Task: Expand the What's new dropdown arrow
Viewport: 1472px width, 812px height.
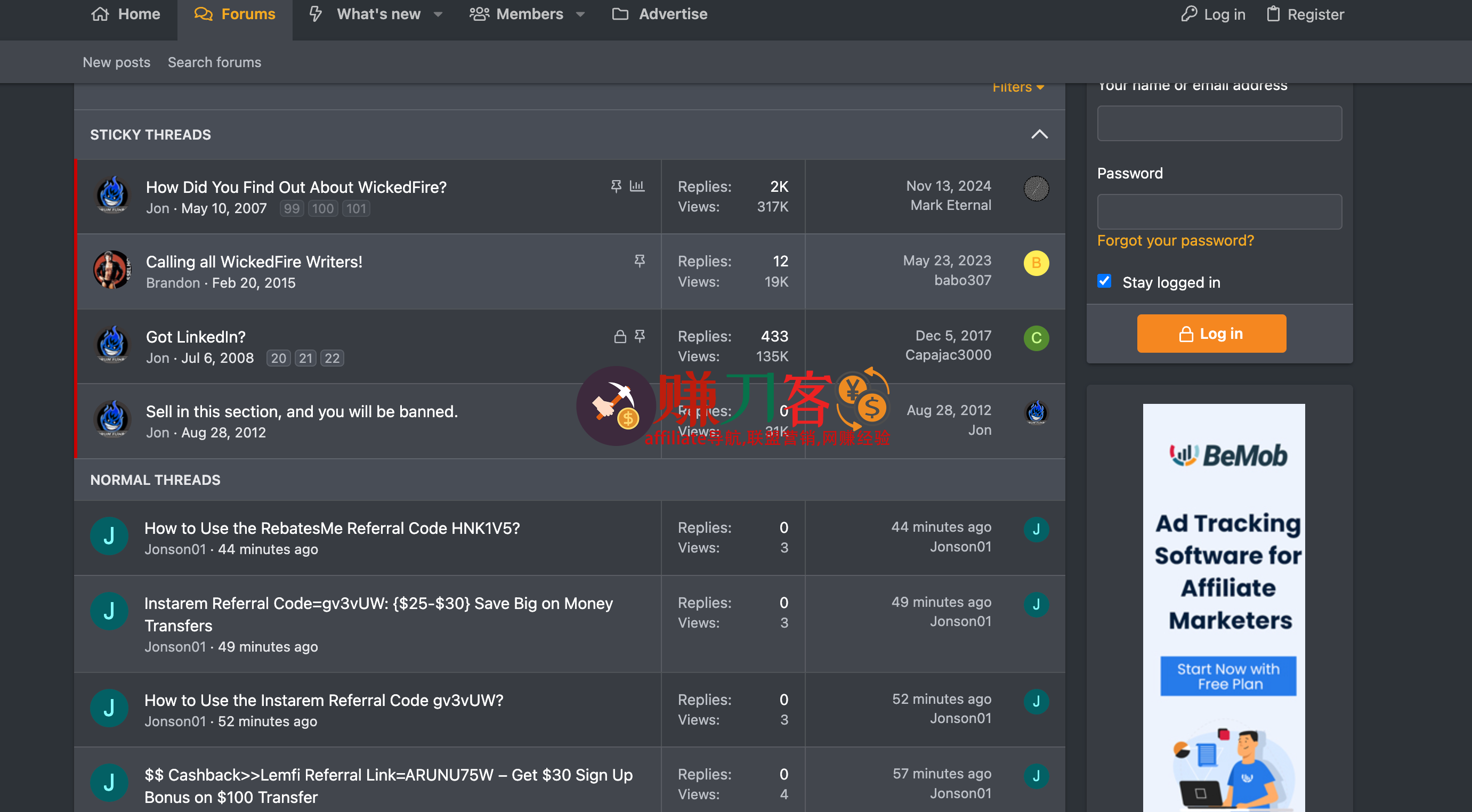Action: point(438,14)
